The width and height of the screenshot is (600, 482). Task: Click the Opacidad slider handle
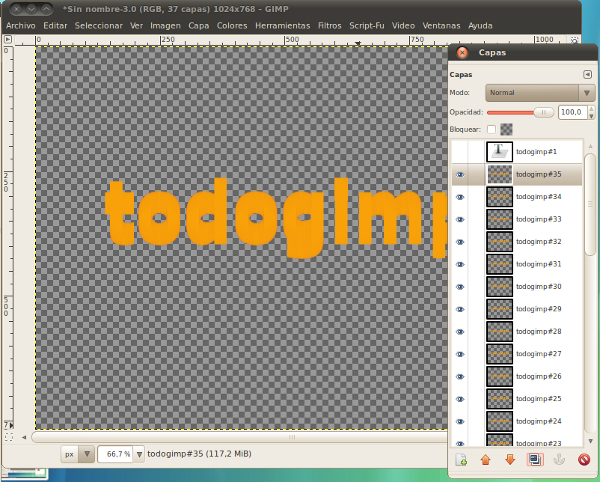pyautogui.click(x=543, y=113)
